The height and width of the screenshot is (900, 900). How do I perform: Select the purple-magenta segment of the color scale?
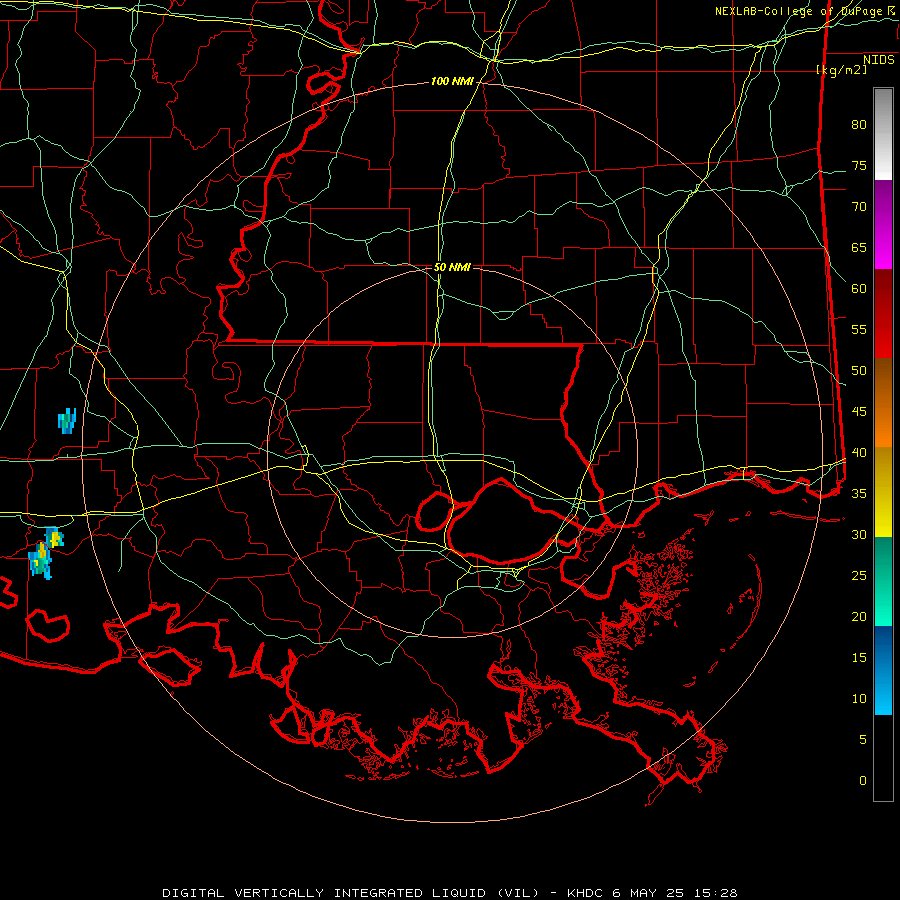pyautogui.click(x=883, y=224)
